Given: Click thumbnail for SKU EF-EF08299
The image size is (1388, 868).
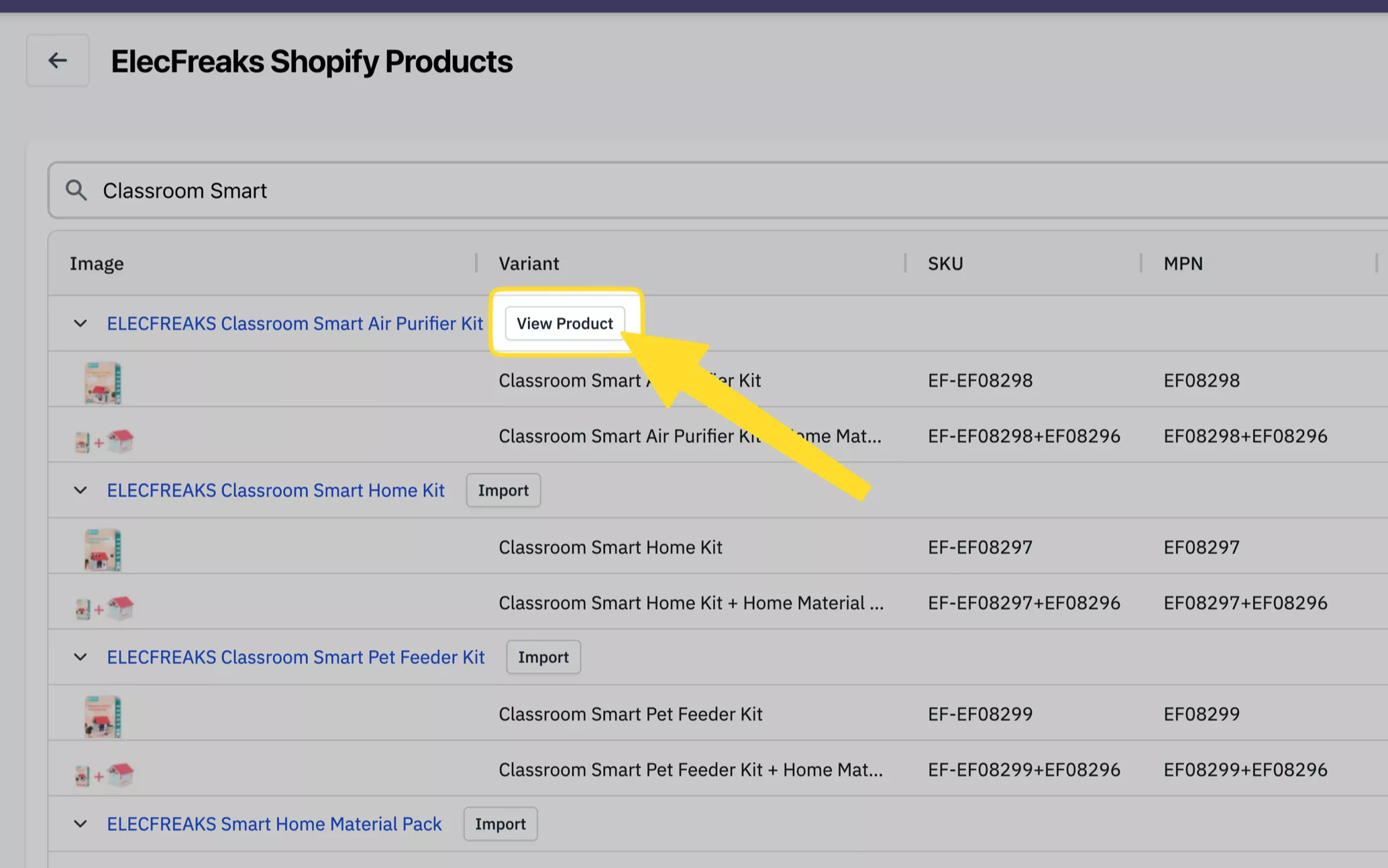Looking at the screenshot, I should [103, 717].
